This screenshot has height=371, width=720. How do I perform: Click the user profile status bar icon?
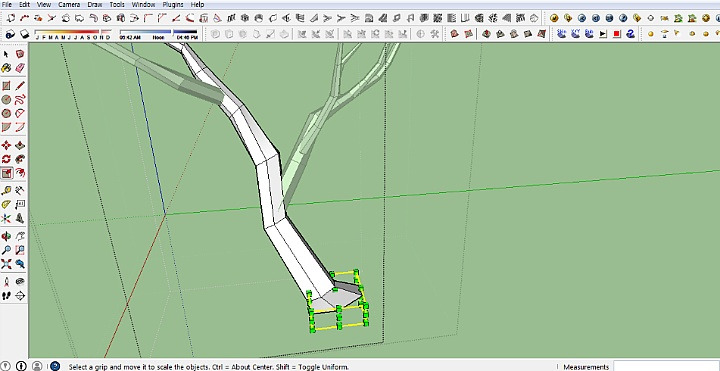coord(37,366)
